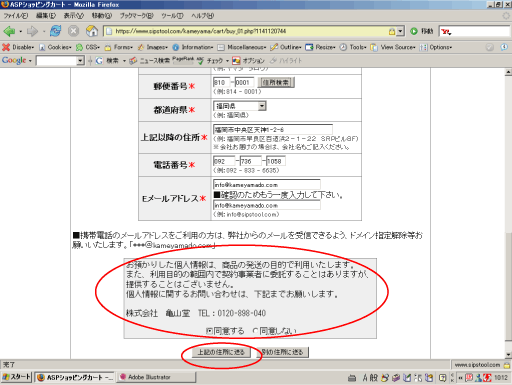Viewport: 512px width, 385px height.
Task: Click the Tools clock icon
Action: (343, 47)
